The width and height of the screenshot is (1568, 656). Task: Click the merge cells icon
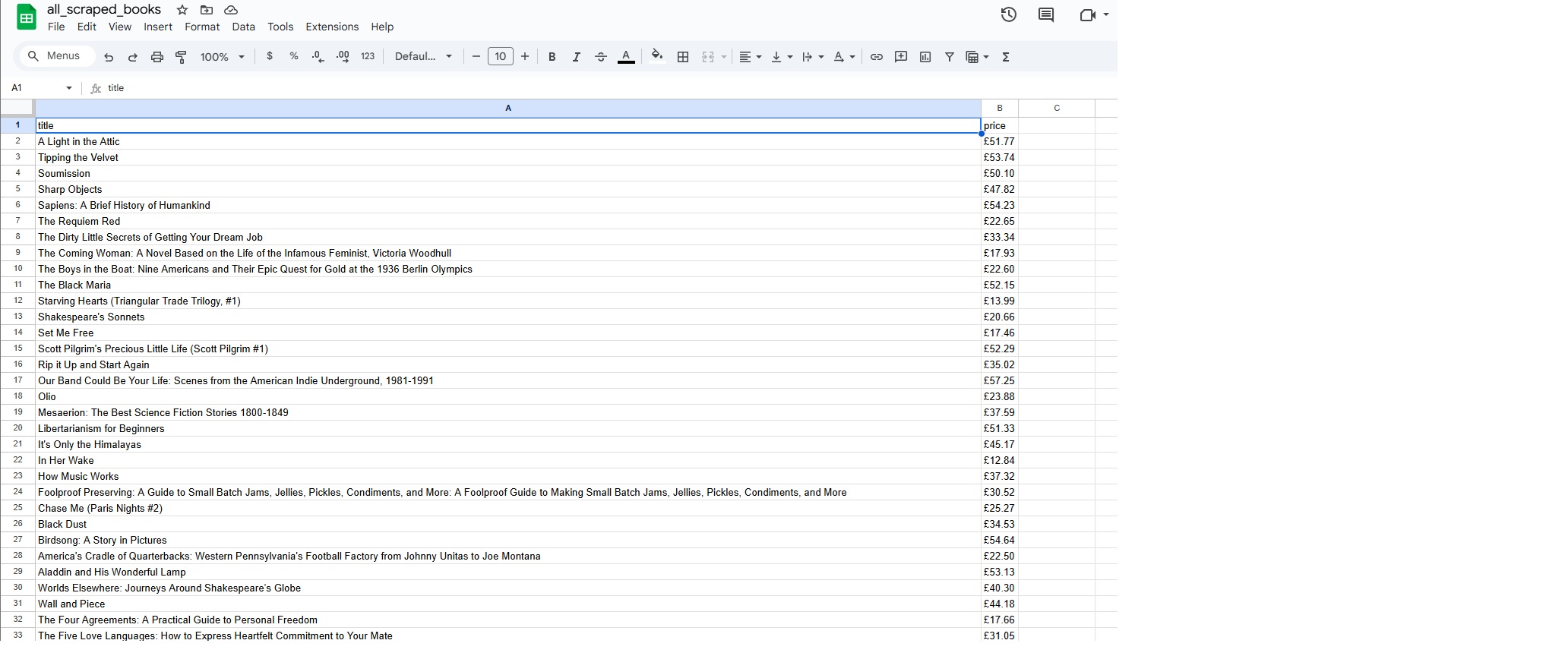click(x=708, y=57)
